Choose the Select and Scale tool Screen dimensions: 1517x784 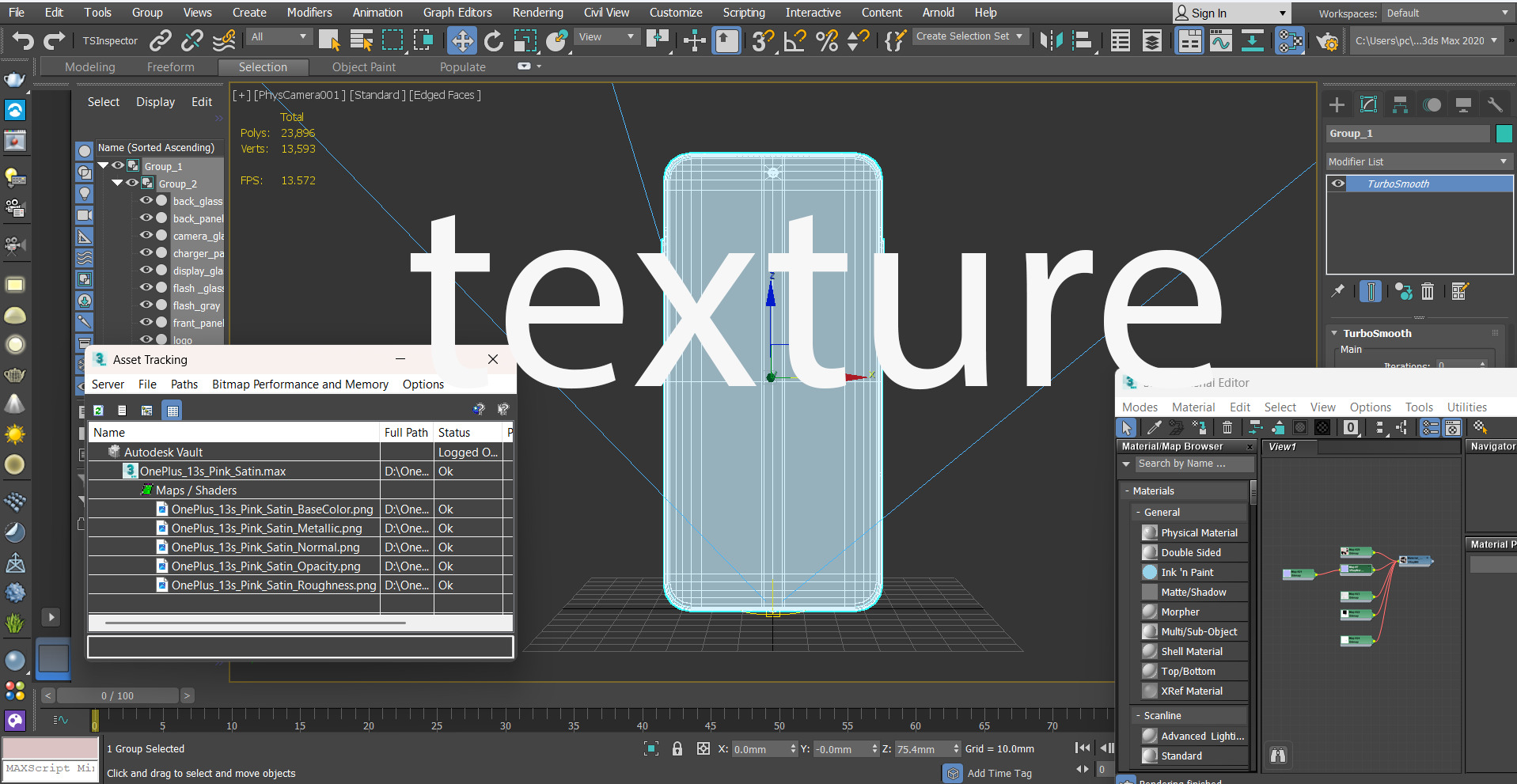click(525, 40)
